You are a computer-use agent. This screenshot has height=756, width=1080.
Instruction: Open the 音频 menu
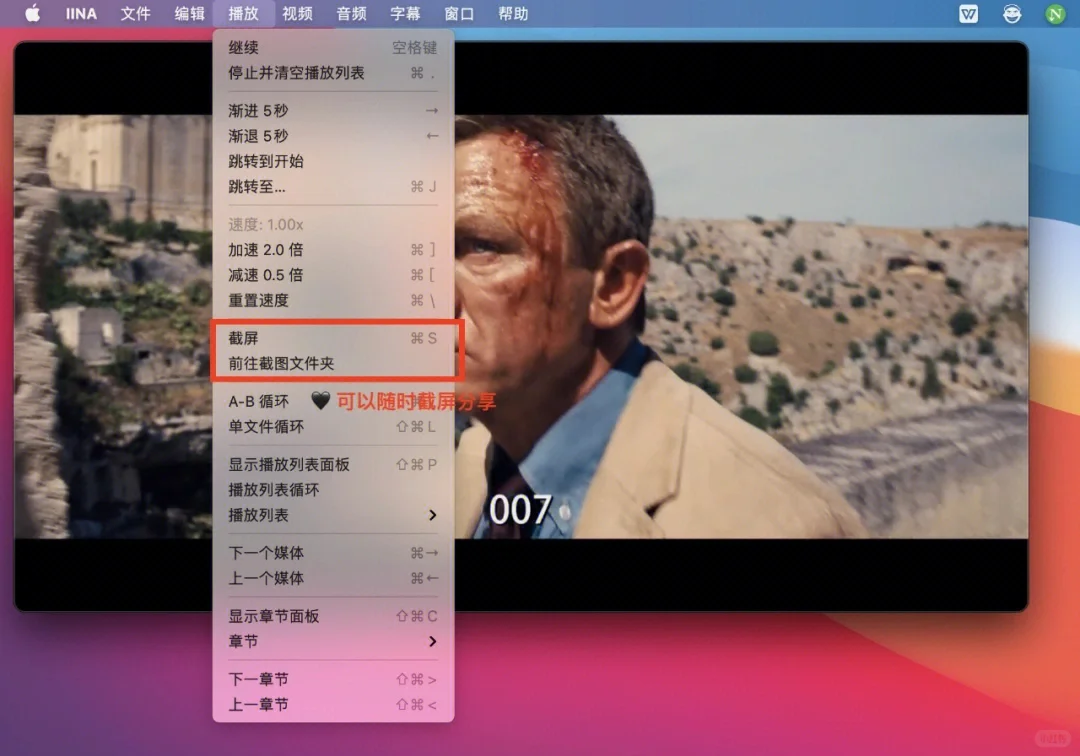[x=351, y=14]
